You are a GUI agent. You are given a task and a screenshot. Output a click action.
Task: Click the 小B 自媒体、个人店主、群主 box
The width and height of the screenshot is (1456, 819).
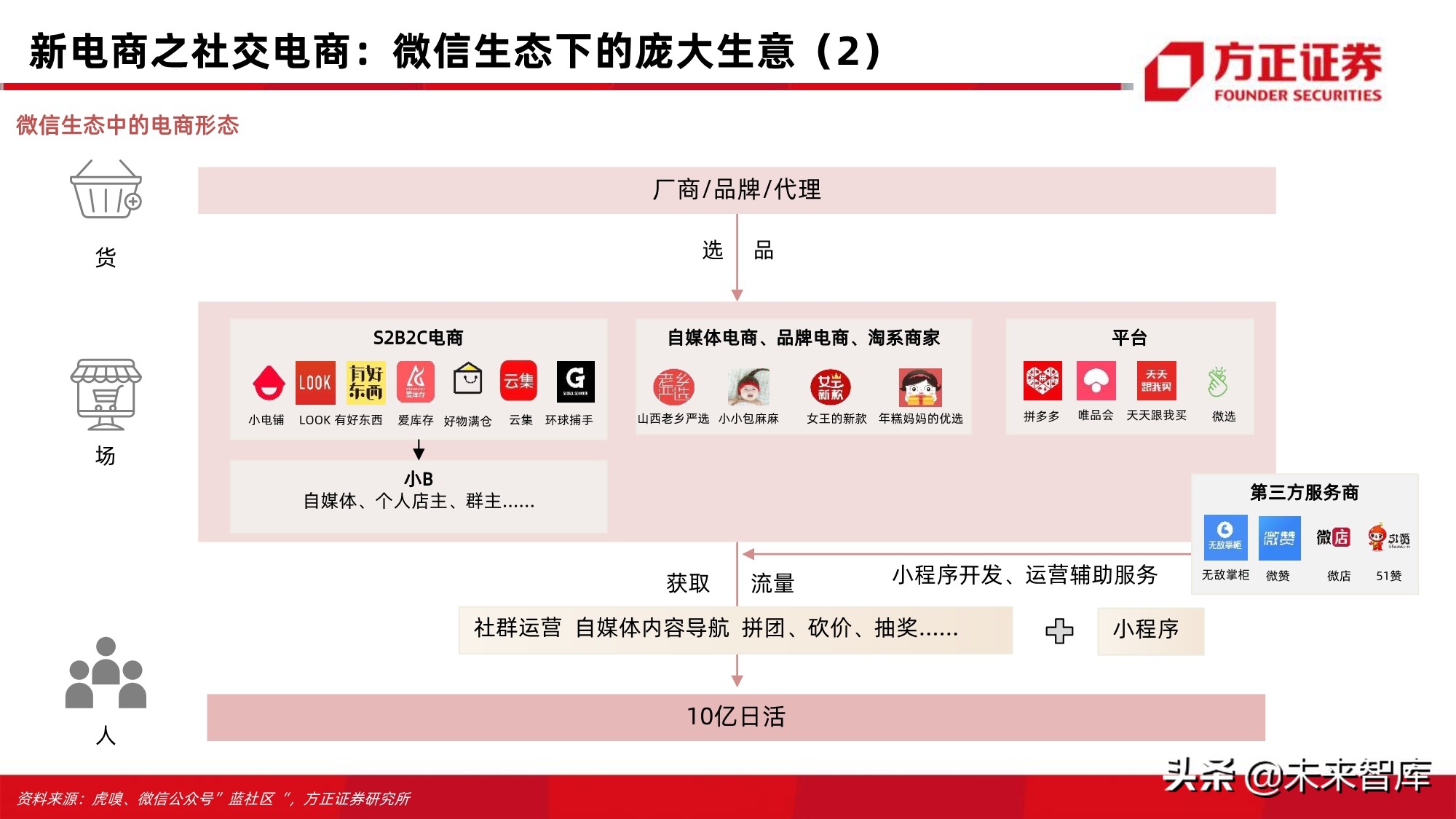pos(419,495)
